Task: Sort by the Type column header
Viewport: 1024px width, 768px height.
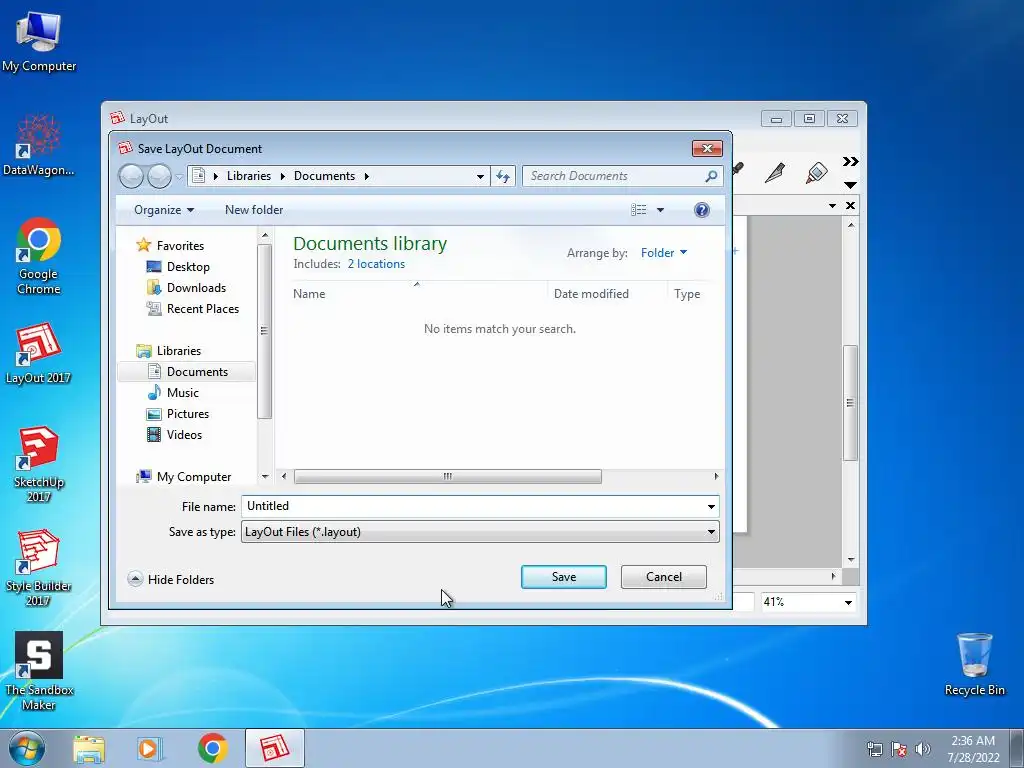Action: (687, 294)
